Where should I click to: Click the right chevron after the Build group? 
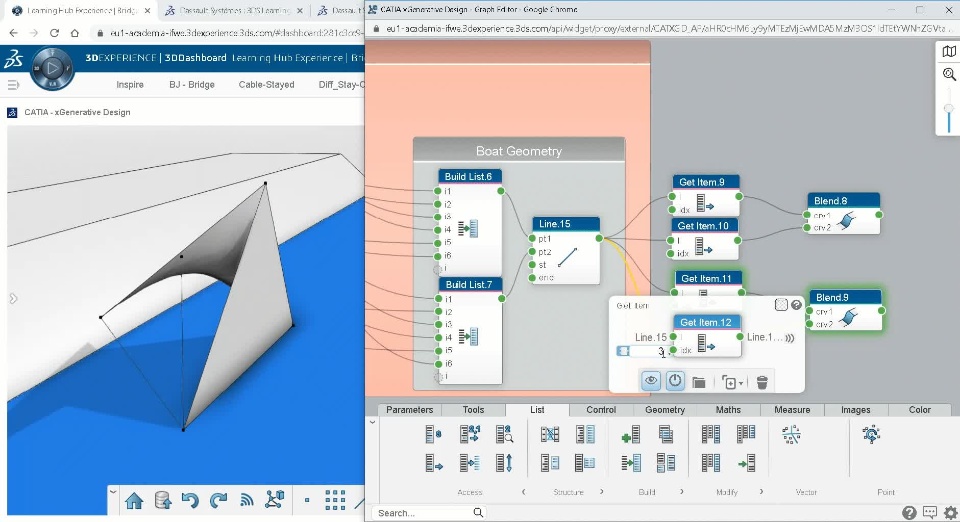point(681,491)
